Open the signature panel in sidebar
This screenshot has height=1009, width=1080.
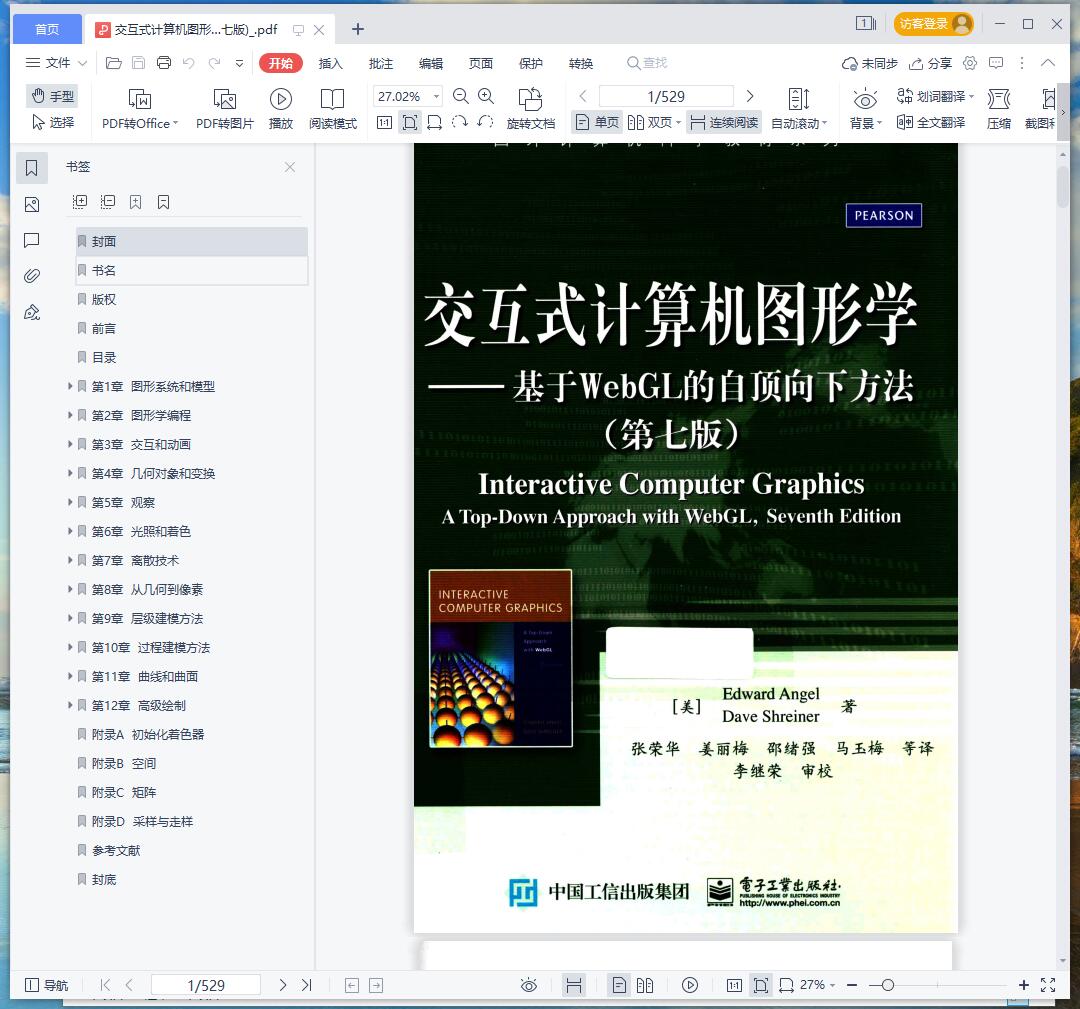tap(32, 313)
